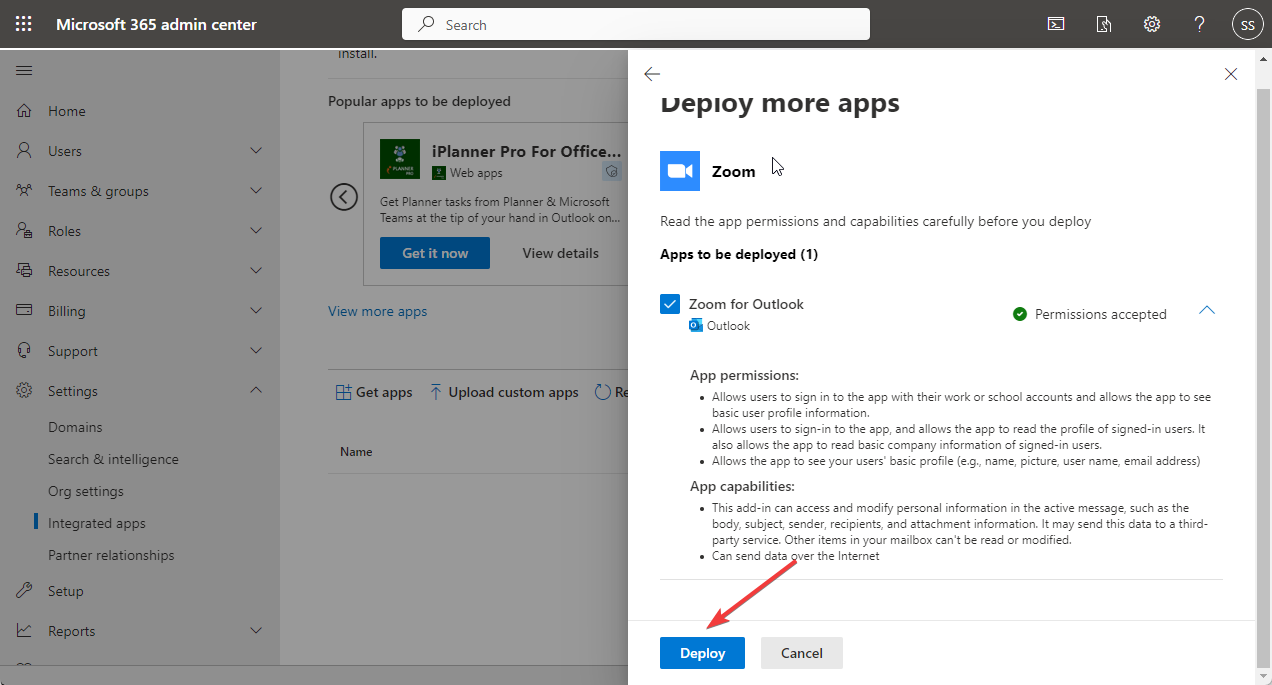Open Search & intelligence settings
The image size is (1272, 685).
click(113, 459)
